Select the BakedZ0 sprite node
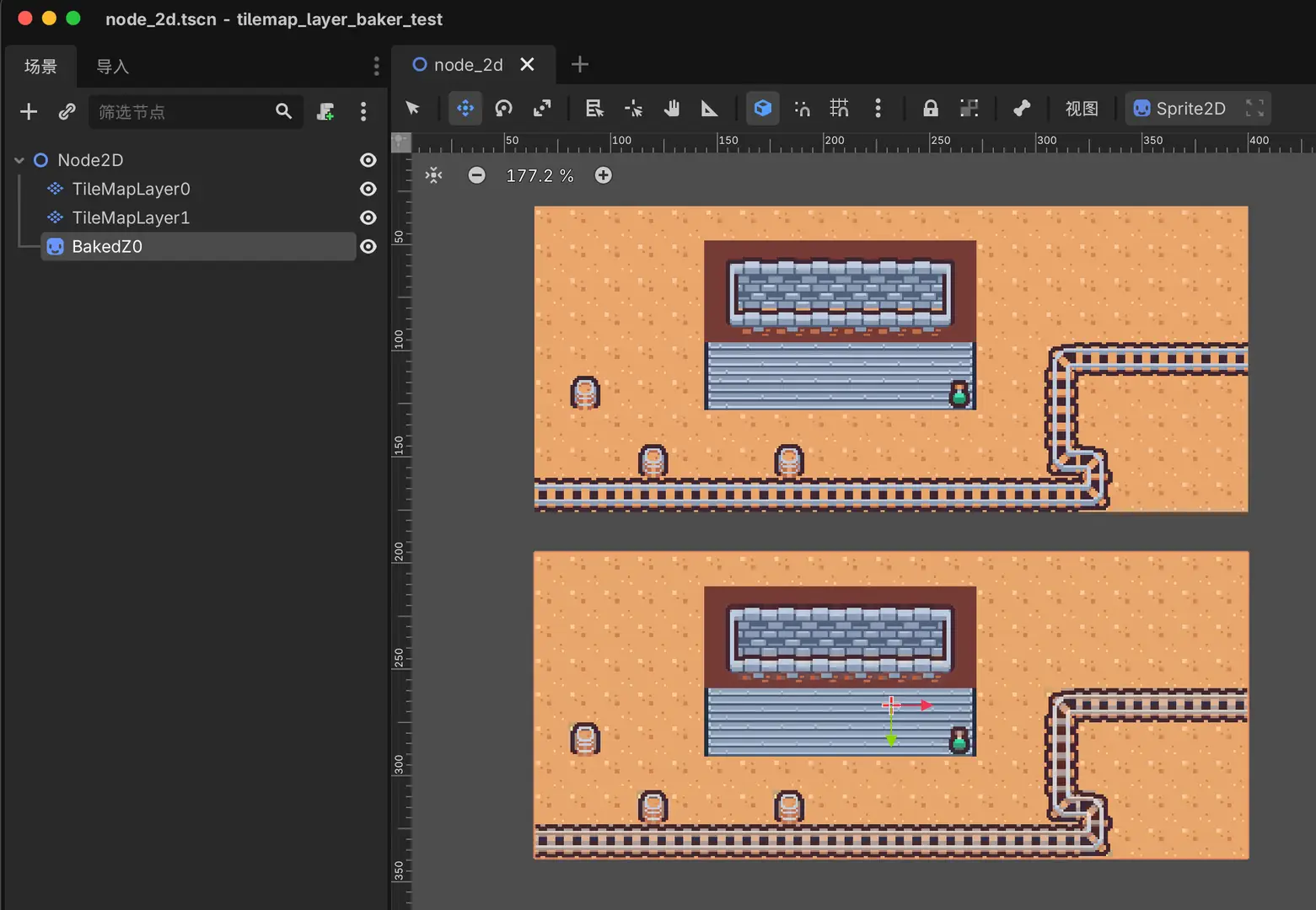This screenshot has height=910, width=1316. tap(198, 246)
